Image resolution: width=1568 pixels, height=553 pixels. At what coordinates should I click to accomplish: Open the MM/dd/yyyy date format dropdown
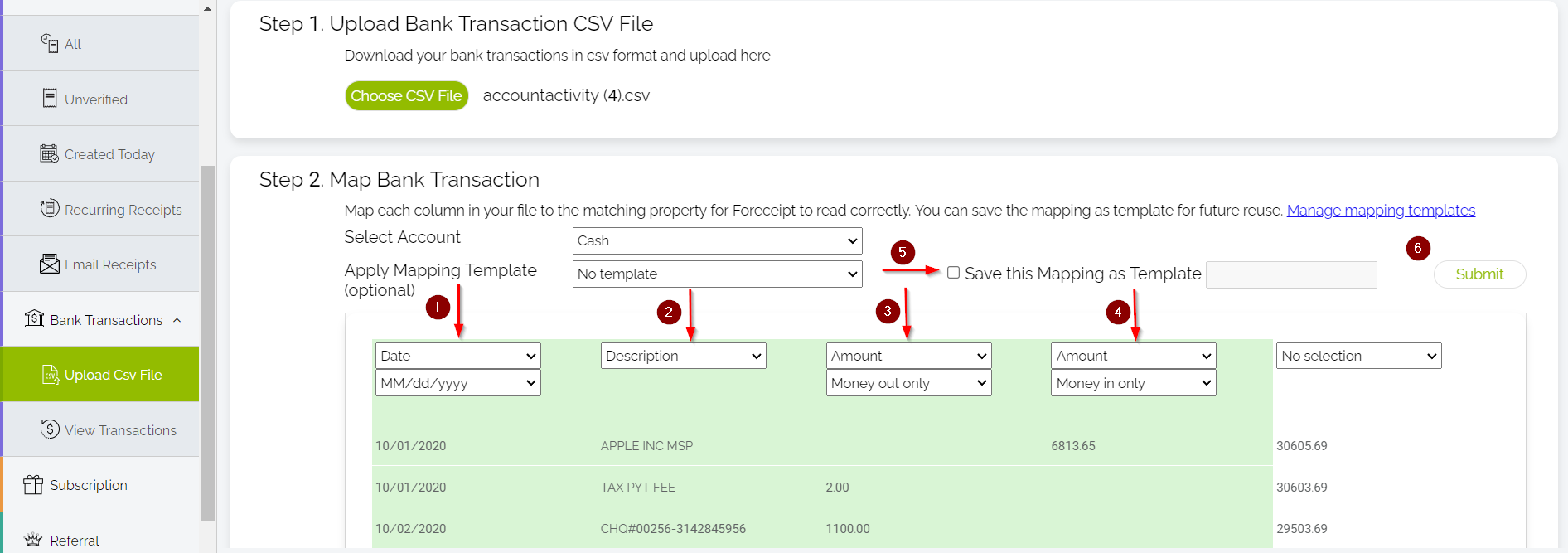pyautogui.click(x=457, y=383)
